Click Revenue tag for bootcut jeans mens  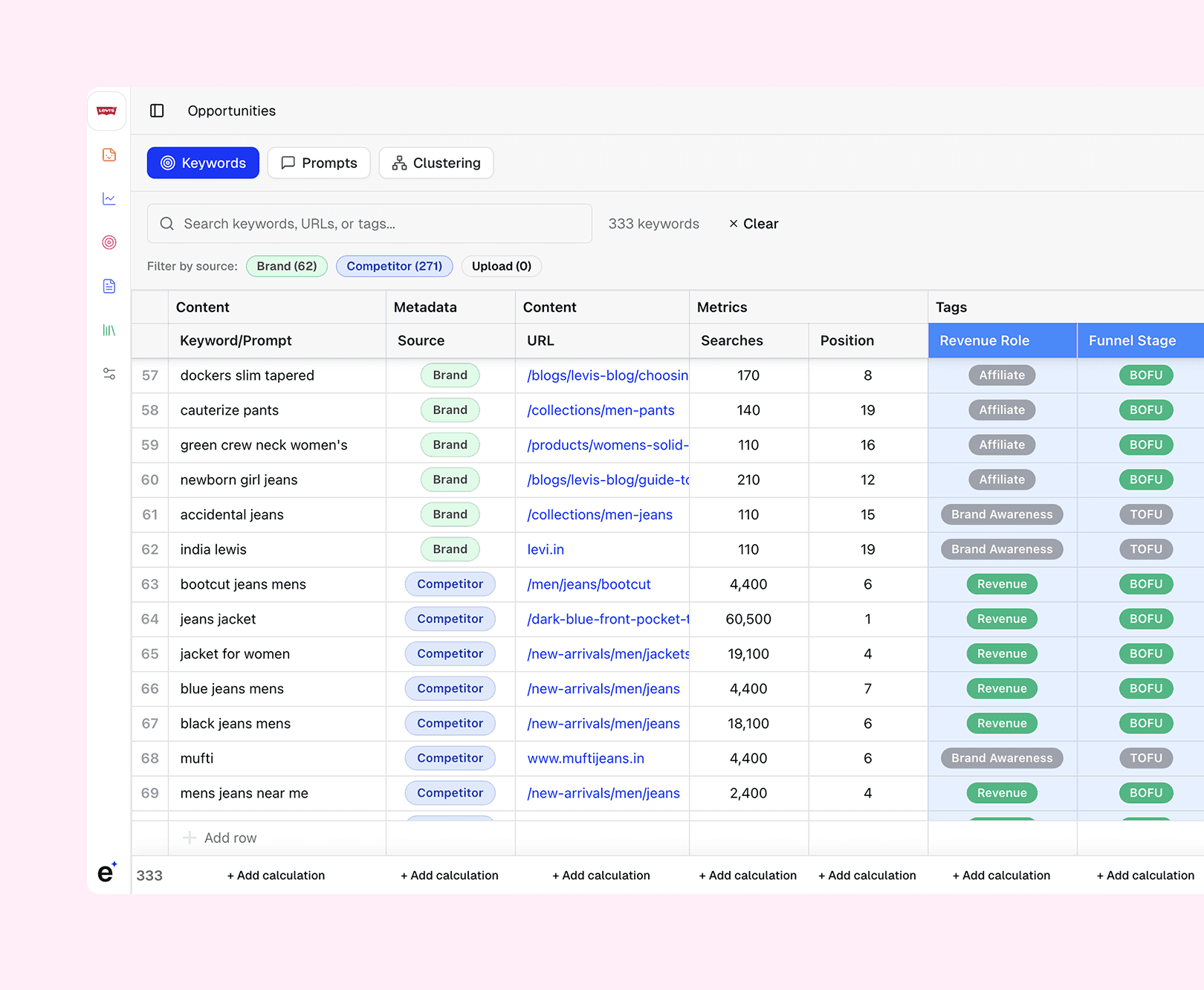pyautogui.click(x=1002, y=584)
